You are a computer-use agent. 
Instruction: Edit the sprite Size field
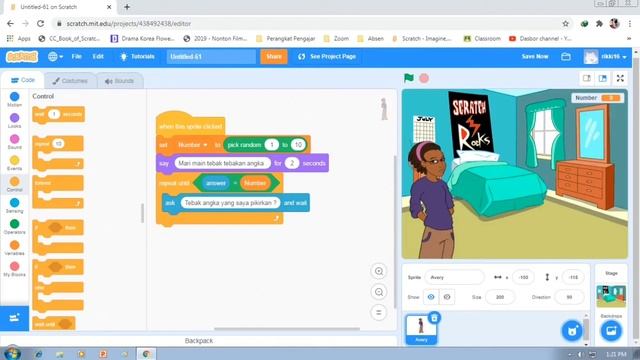point(500,297)
